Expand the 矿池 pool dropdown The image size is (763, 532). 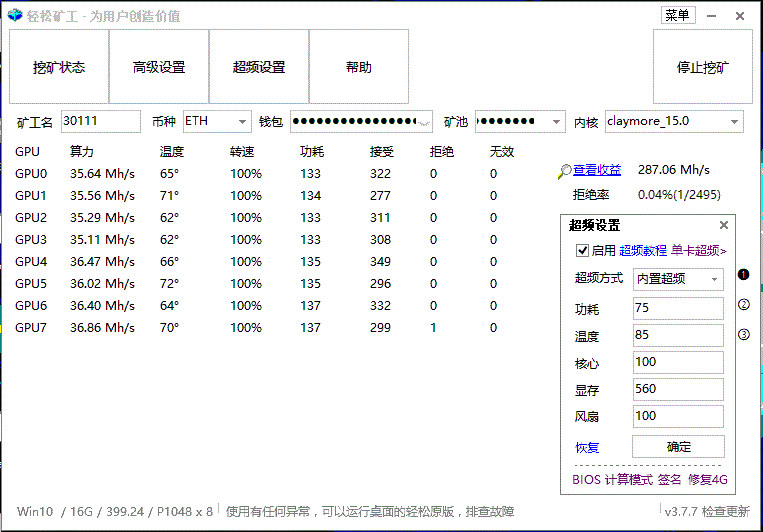[x=557, y=122]
